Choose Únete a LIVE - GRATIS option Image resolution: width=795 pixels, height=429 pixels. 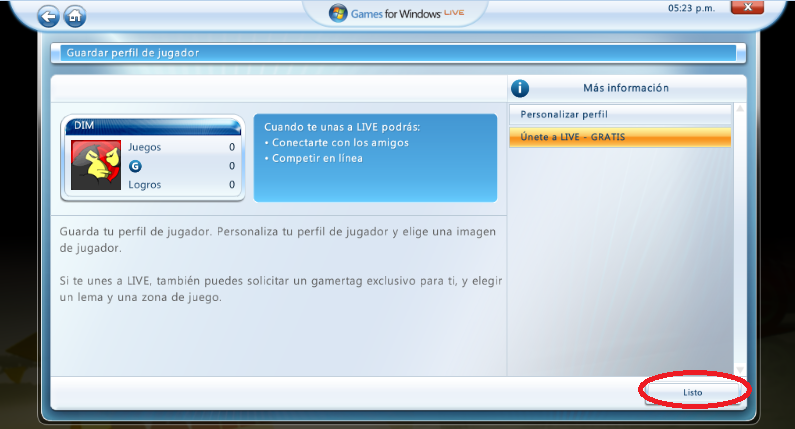(x=620, y=137)
